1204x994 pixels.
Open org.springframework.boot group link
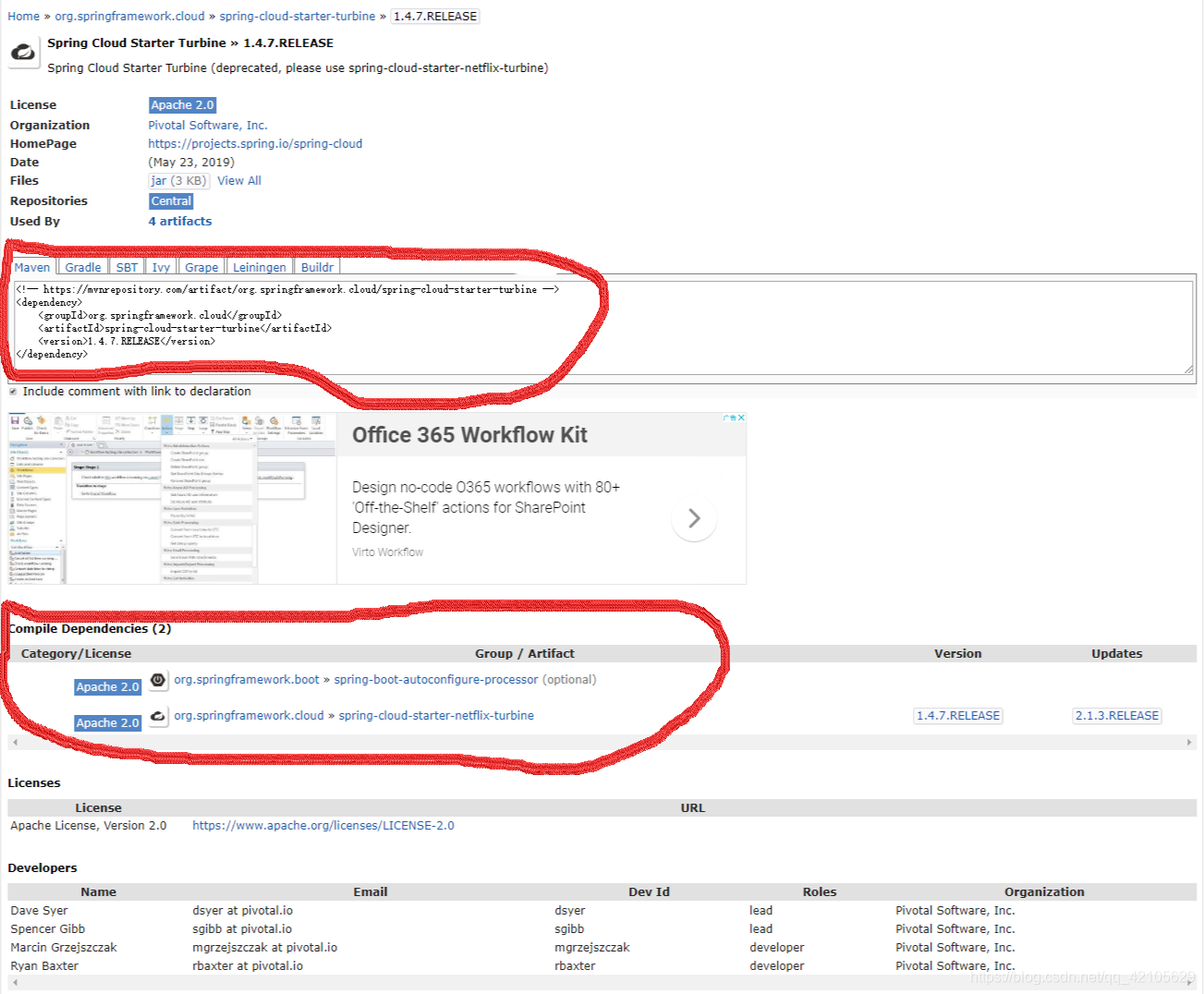[x=247, y=679]
